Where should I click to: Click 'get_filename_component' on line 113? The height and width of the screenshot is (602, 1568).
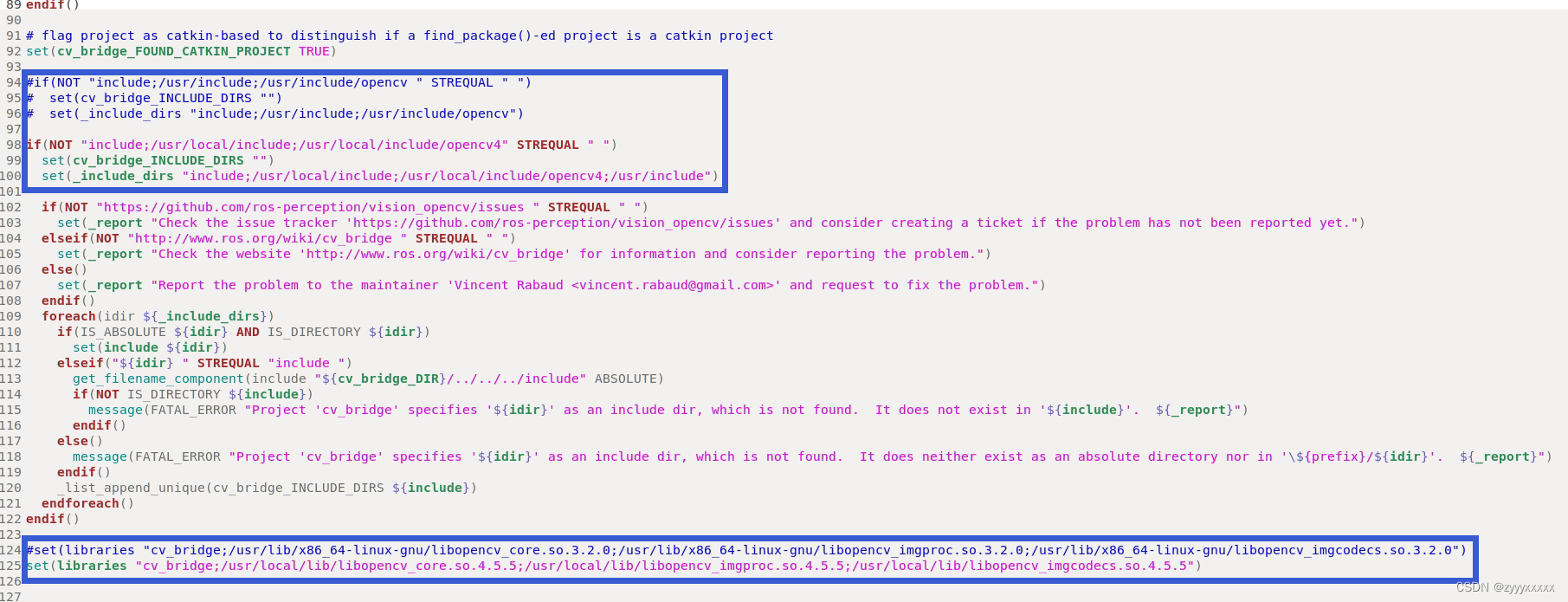coord(158,379)
